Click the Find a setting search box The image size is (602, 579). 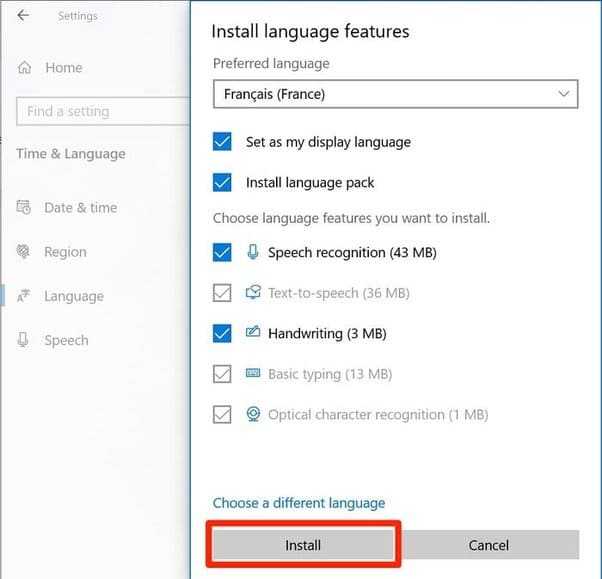click(100, 111)
